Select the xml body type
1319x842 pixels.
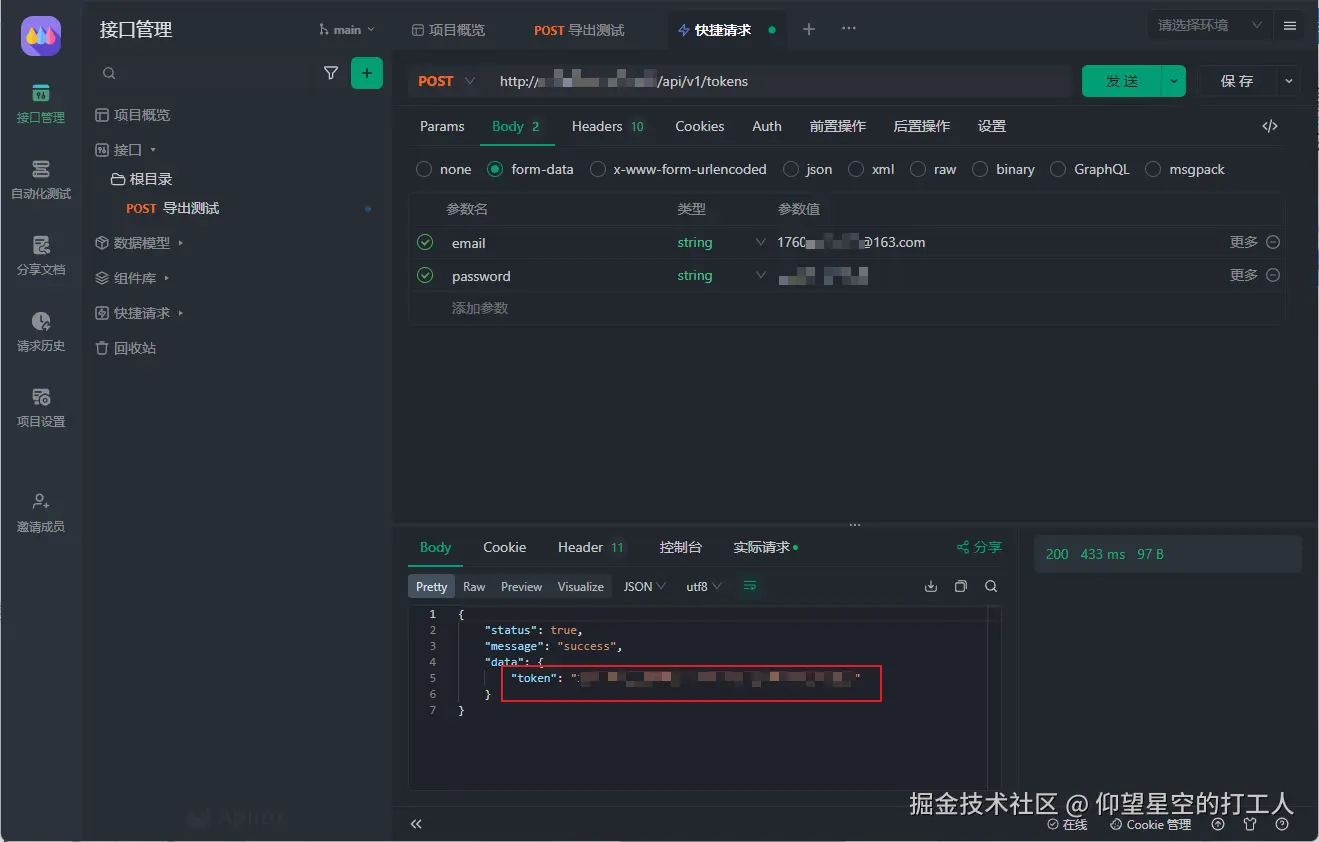871,169
